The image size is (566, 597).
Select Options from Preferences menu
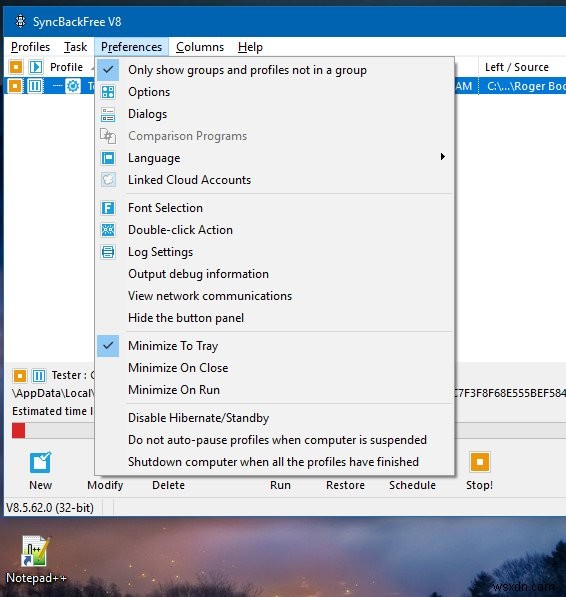point(275,92)
